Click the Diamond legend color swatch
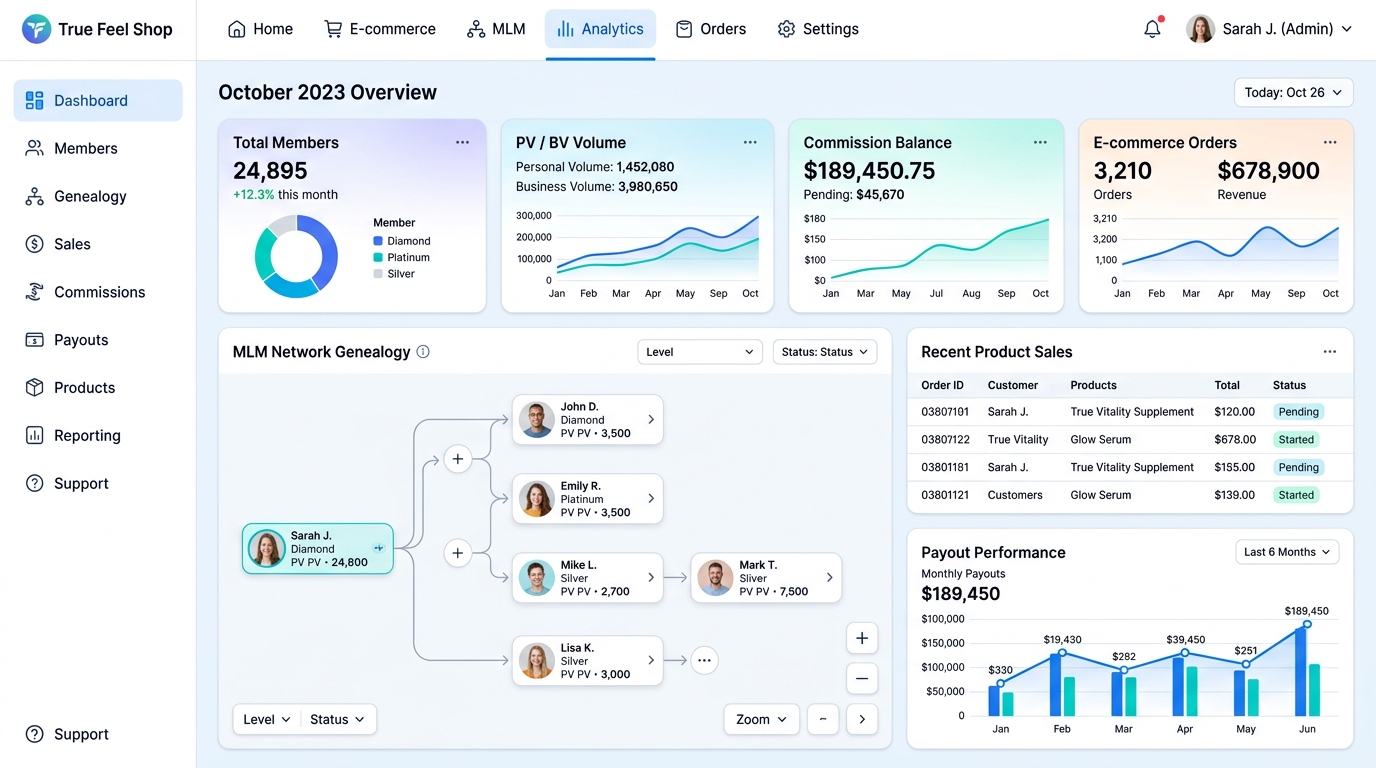This screenshot has width=1376, height=768. pos(378,241)
